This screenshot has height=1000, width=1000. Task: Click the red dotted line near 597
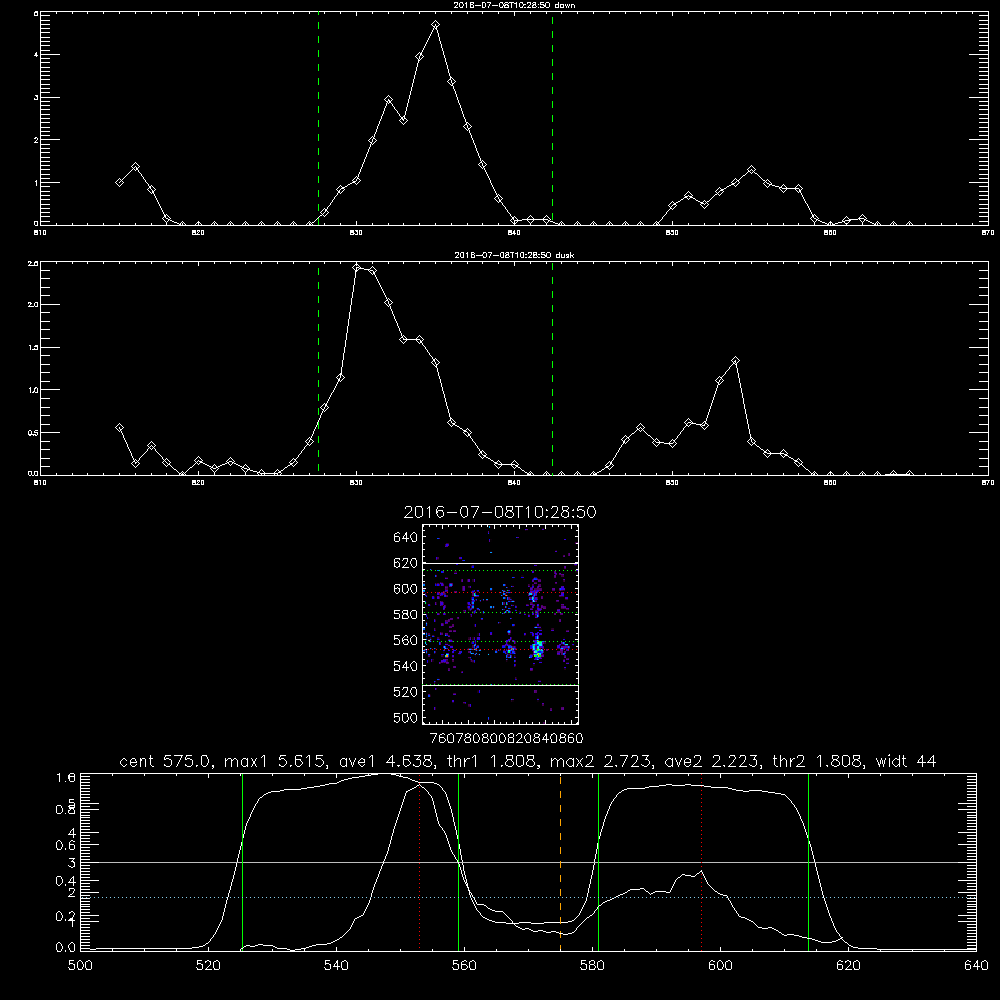click(x=702, y=862)
